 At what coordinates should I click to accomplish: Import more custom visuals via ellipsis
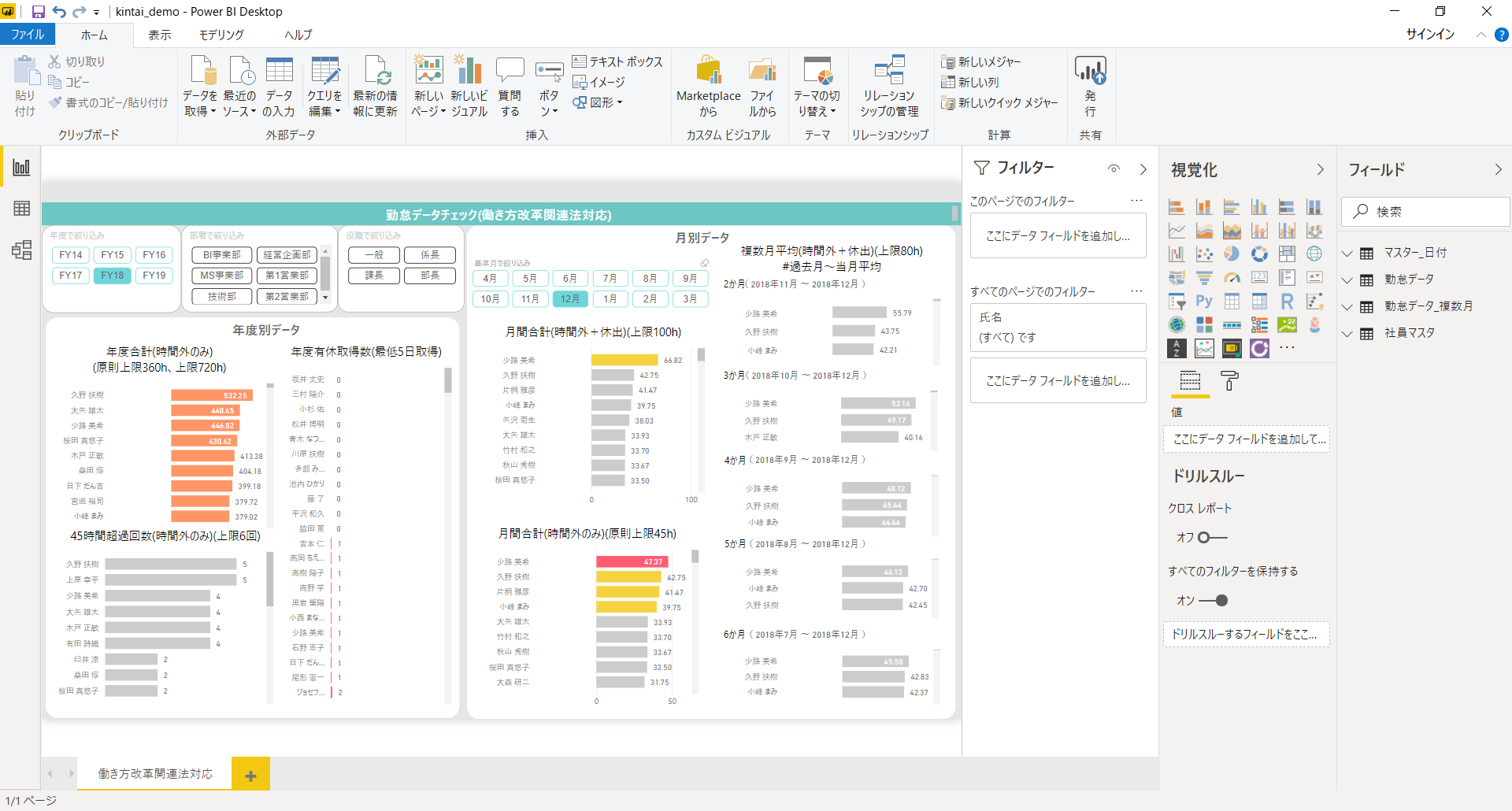pyautogui.click(x=1287, y=348)
